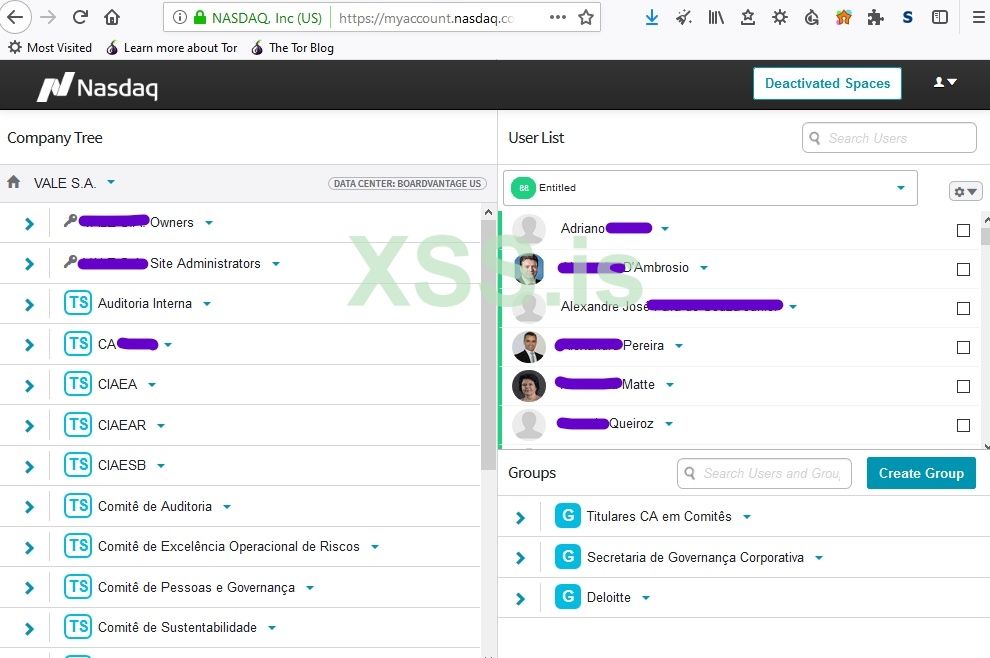Click the TS icon next to Comitê de Auditoria
Viewport: 990px width, 658px height.
tap(78, 505)
